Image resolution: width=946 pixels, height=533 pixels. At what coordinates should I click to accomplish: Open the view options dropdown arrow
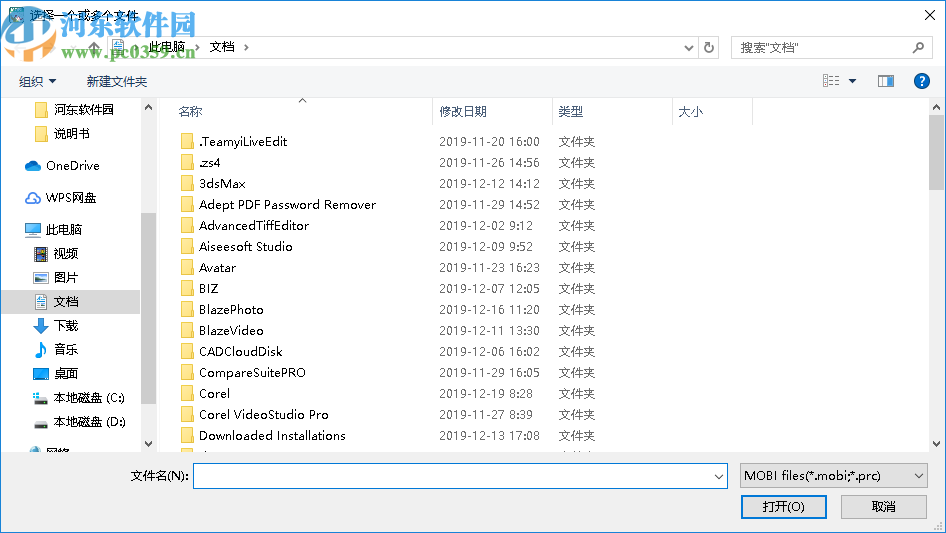coord(852,81)
